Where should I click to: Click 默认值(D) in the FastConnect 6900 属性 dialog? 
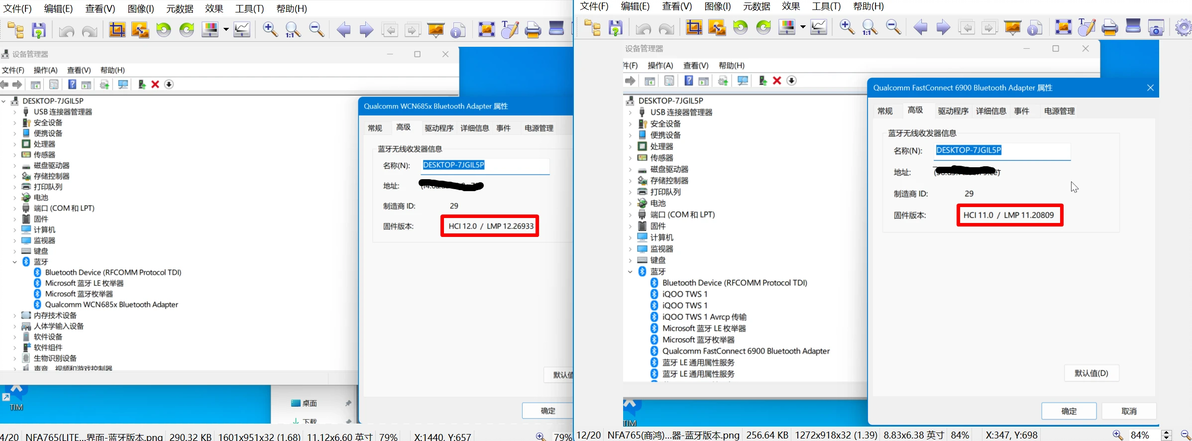pyautogui.click(x=1092, y=373)
